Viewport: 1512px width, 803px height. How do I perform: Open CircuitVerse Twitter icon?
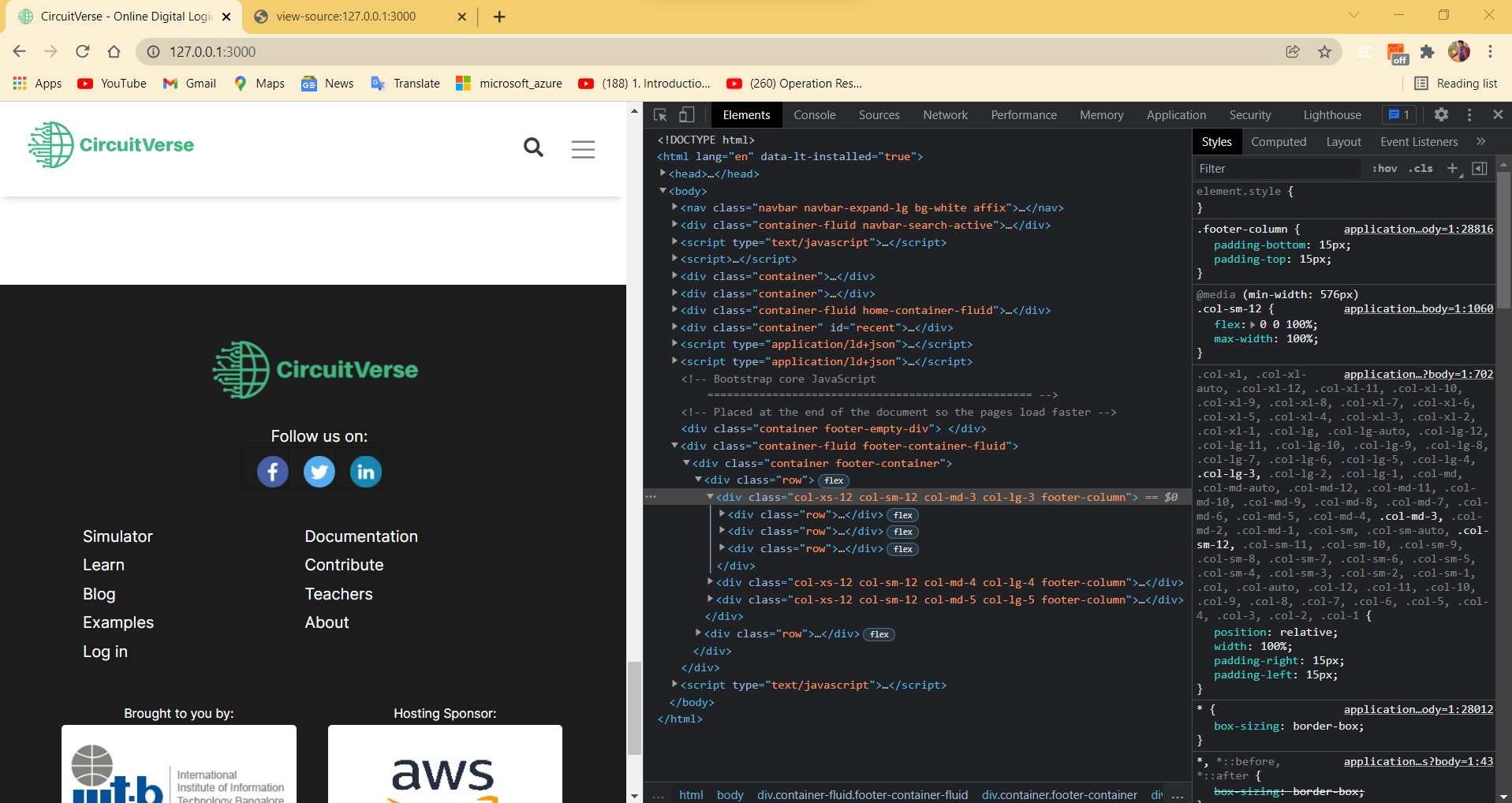(x=319, y=471)
